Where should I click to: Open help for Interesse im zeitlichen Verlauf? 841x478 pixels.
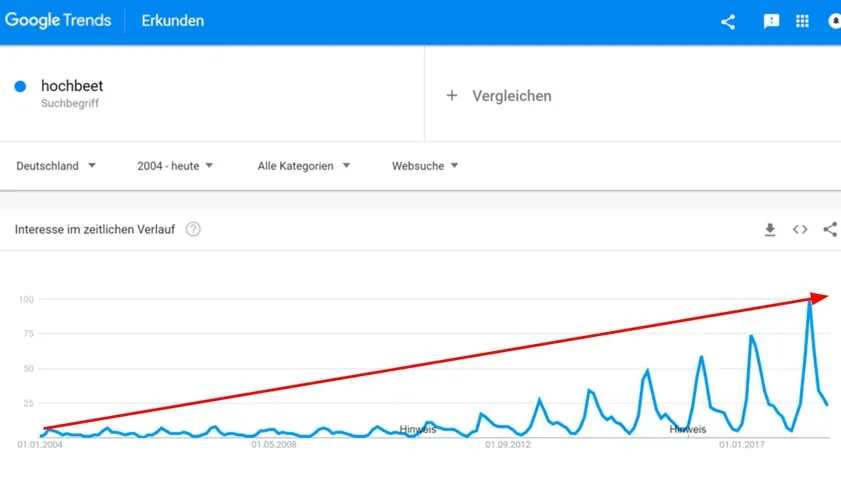193,230
